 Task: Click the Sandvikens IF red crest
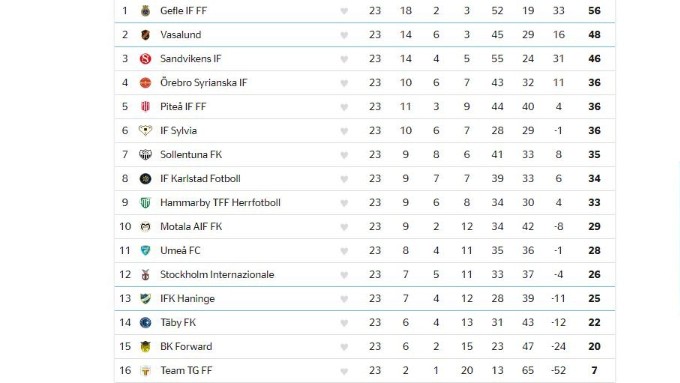click(x=145, y=59)
